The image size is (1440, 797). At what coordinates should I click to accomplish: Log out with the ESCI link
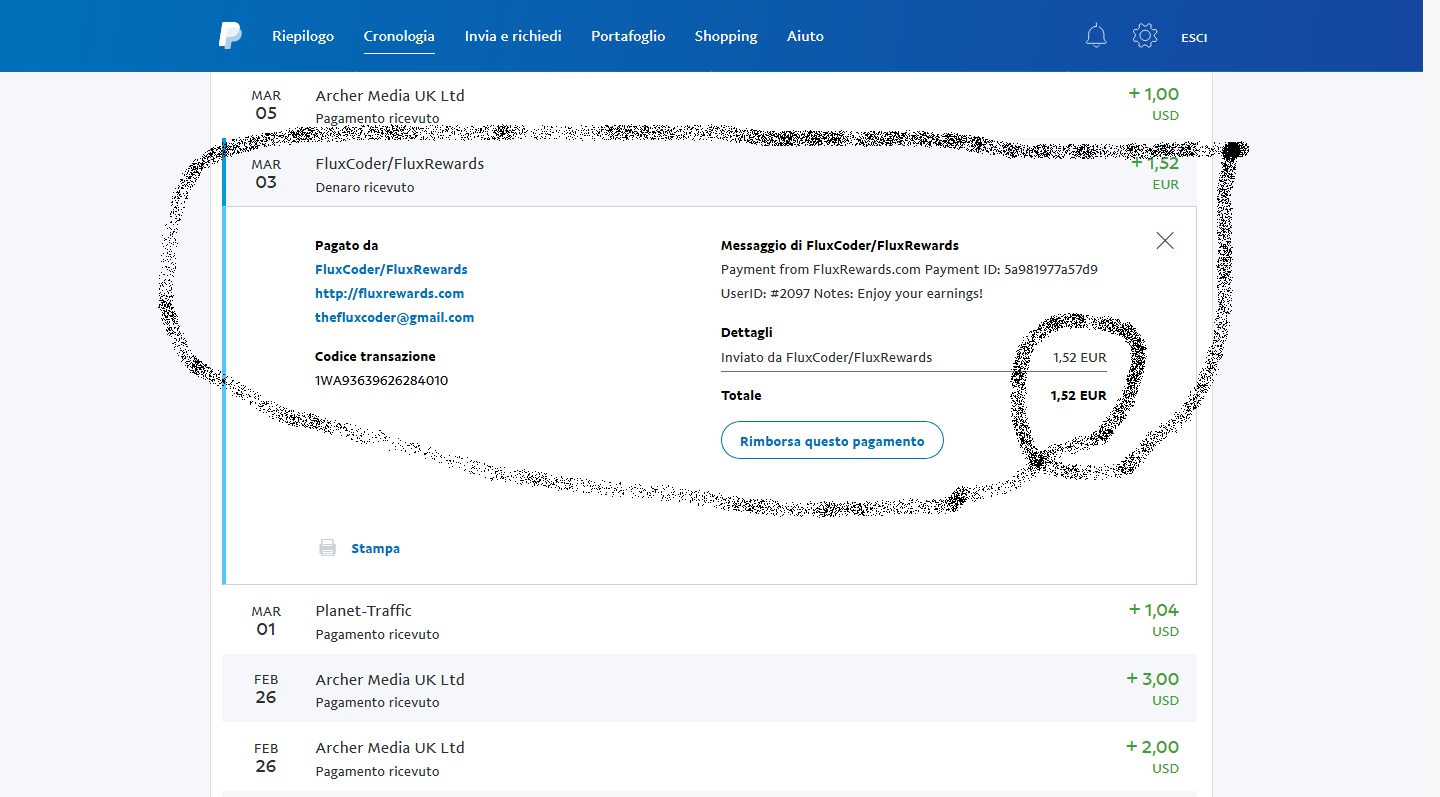(1194, 38)
